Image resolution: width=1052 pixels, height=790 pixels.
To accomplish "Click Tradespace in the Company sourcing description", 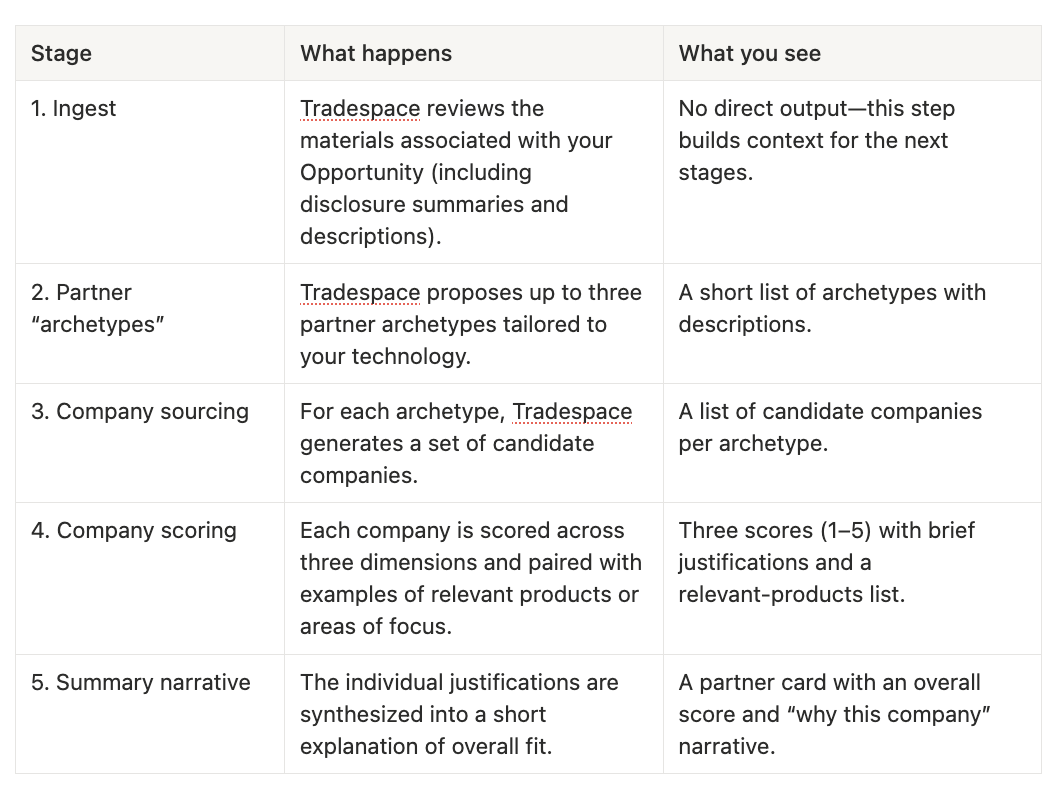I will click(x=572, y=411).
